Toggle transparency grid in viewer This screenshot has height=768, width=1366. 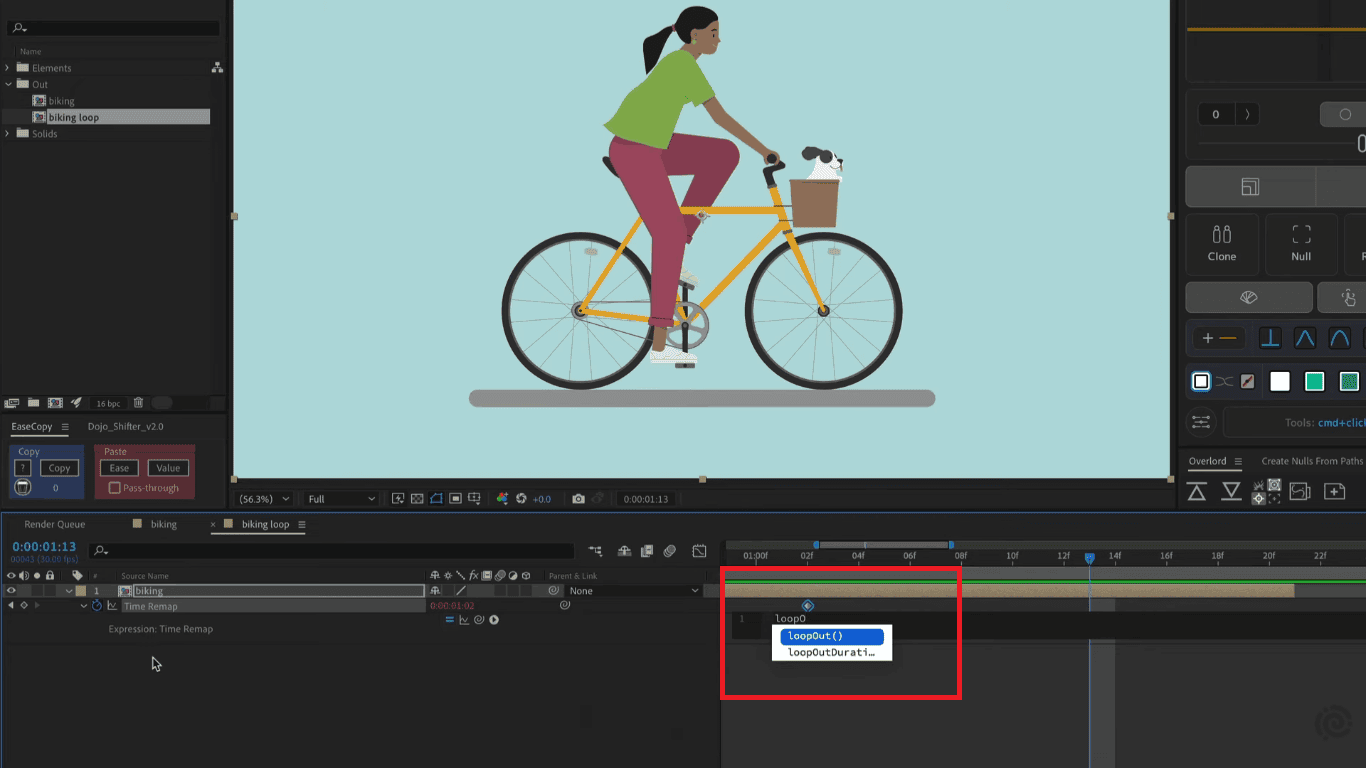[x=417, y=498]
